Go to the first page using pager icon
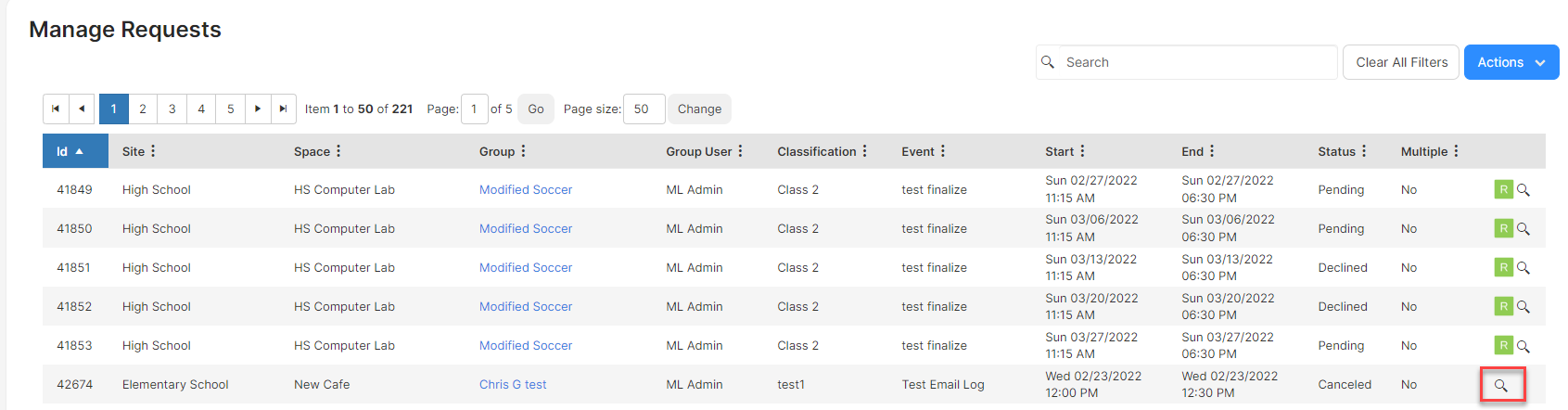 pos(56,109)
